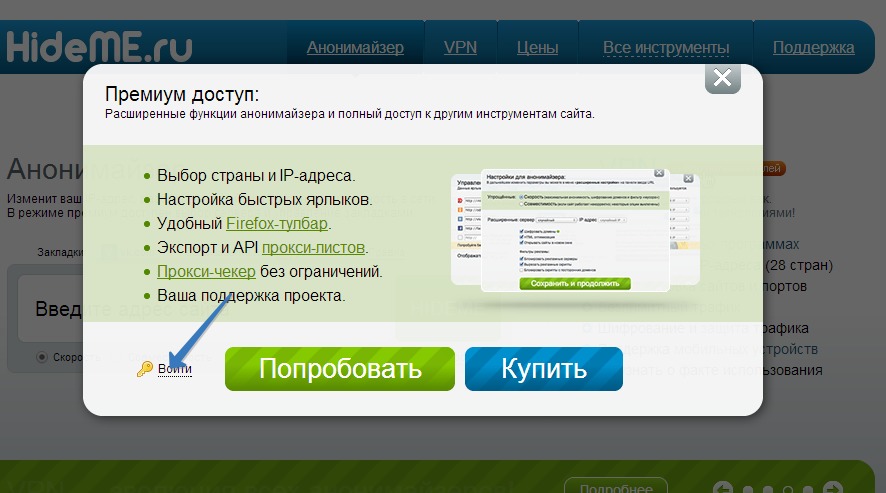Image resolution: width=886 pixels, height=493 pixels.
Task: Expand Все инструменты menu
Action: pos(666,47)
